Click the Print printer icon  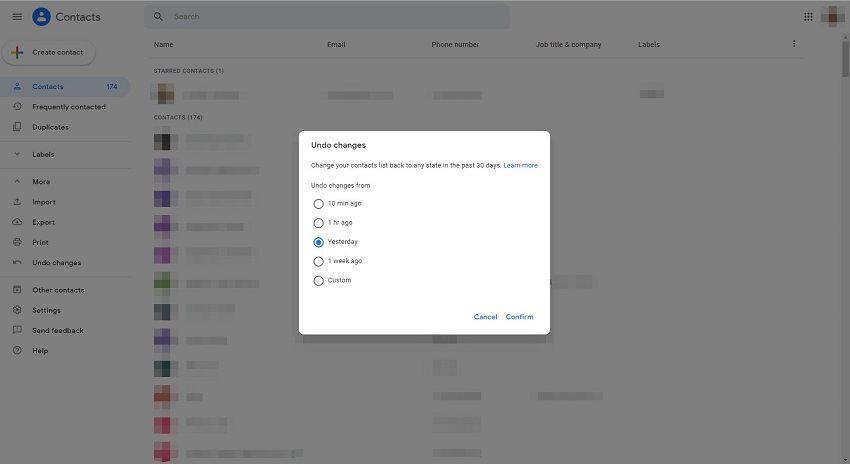tap(17, 242)
